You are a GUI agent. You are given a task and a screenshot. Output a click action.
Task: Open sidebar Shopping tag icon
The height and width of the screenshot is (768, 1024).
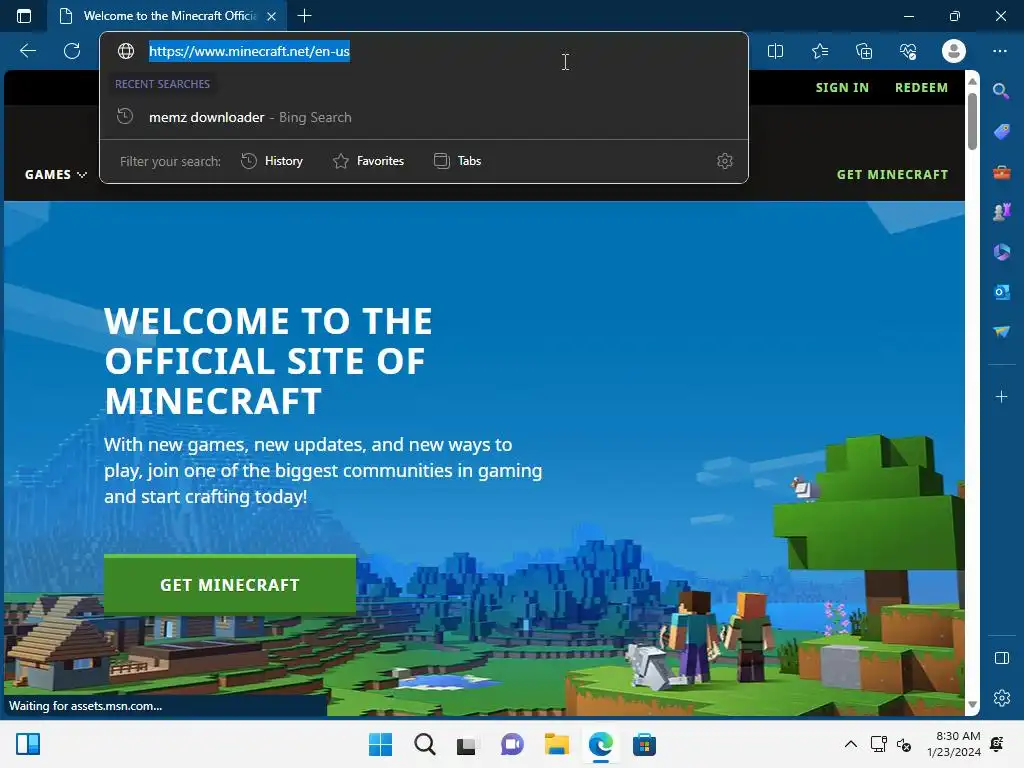coord(1001,132)
